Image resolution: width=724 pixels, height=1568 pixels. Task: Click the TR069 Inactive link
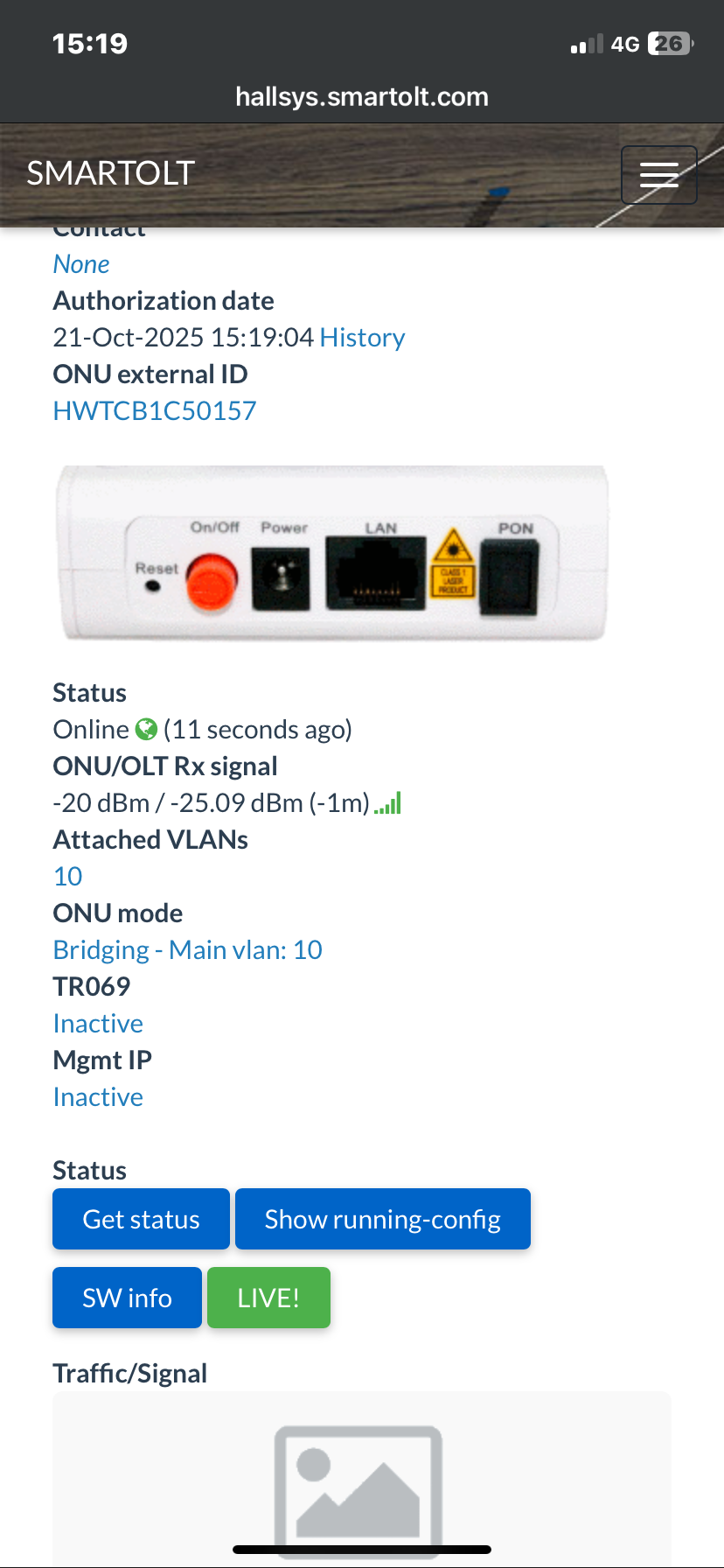98,1024
